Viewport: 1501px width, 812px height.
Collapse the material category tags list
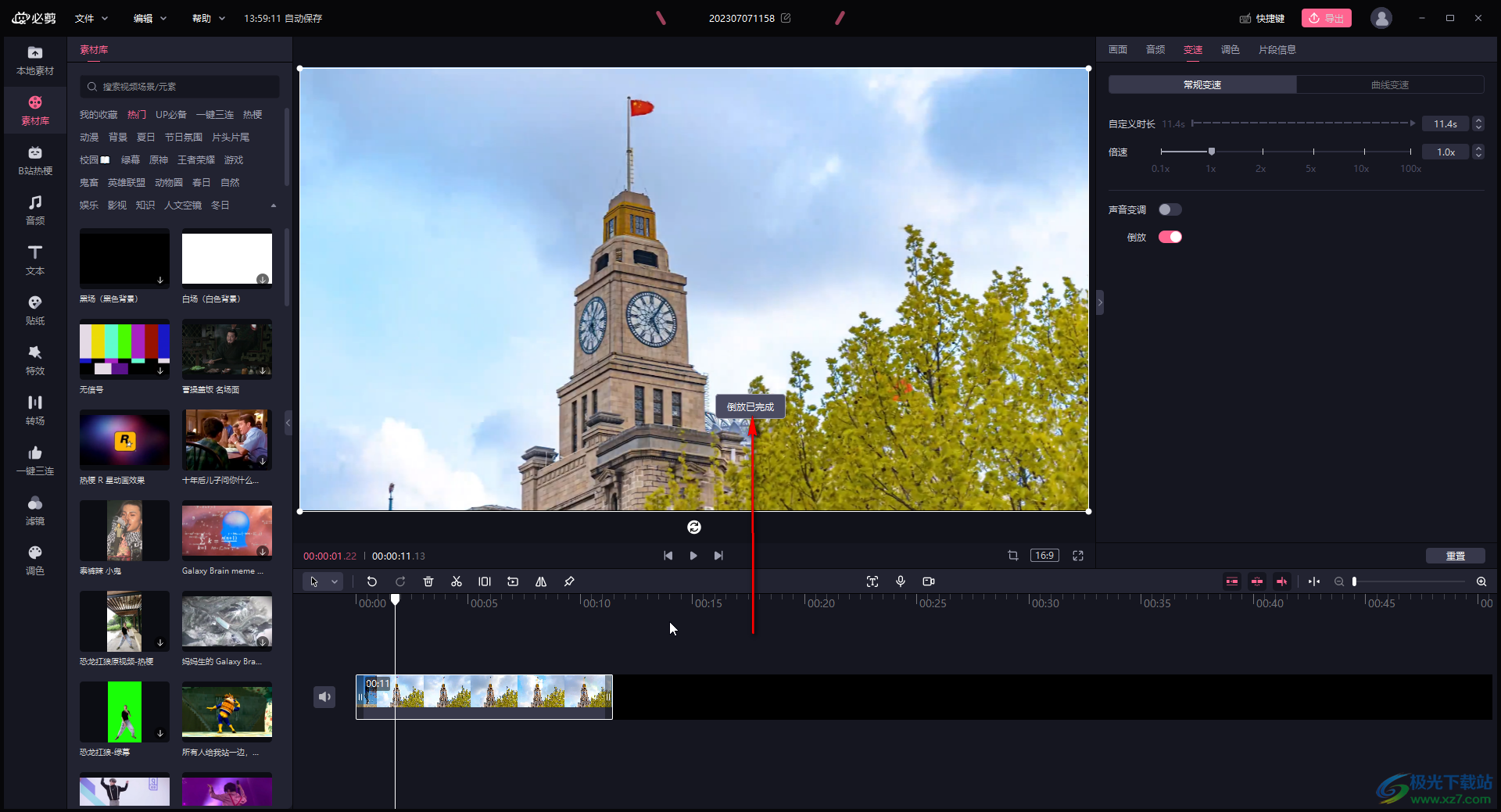274,206
